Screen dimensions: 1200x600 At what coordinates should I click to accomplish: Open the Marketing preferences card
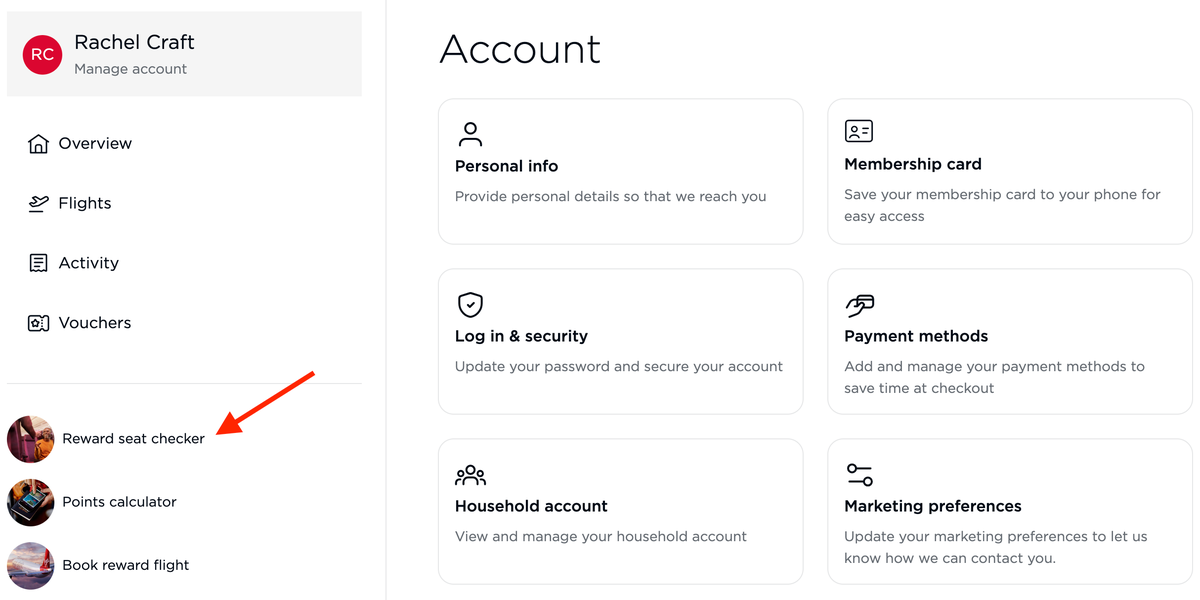click(x=1009, y=511)
